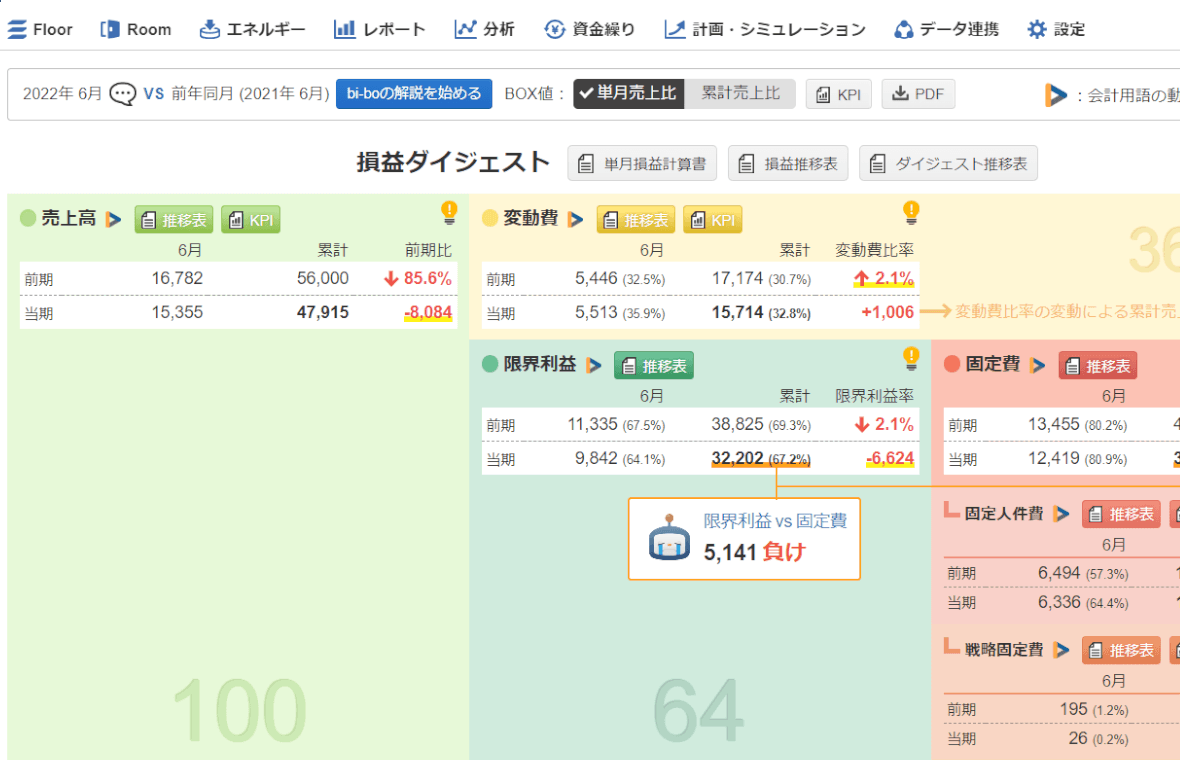Open the 売上高 KPI
This screenshot has width=1180, height=760.
coord(251,220)
